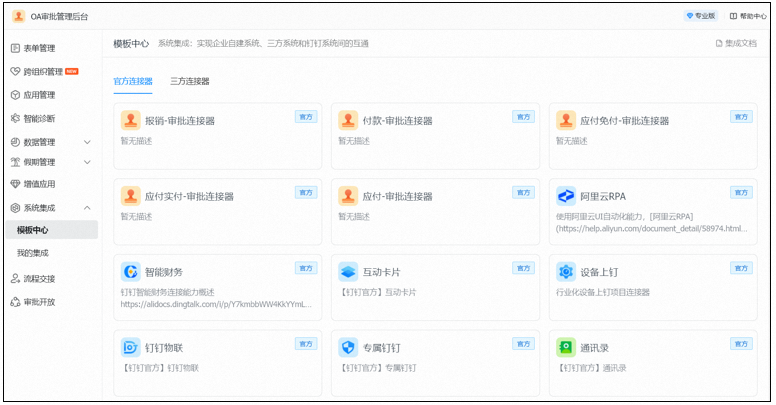Collapse the 系统集成 chevron

87,208
